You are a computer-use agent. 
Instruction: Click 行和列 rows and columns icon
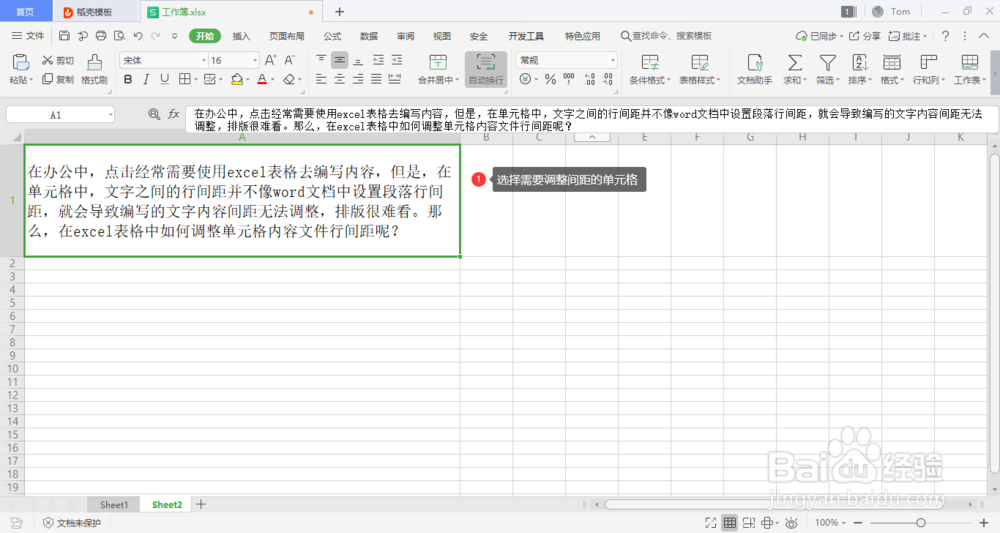click(929, 62)
